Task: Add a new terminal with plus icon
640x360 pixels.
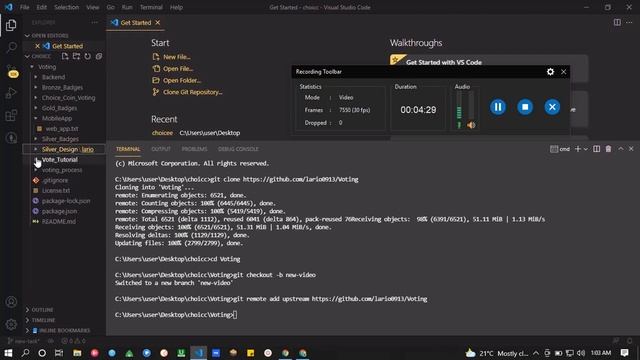Action: [x=577, y=149]
